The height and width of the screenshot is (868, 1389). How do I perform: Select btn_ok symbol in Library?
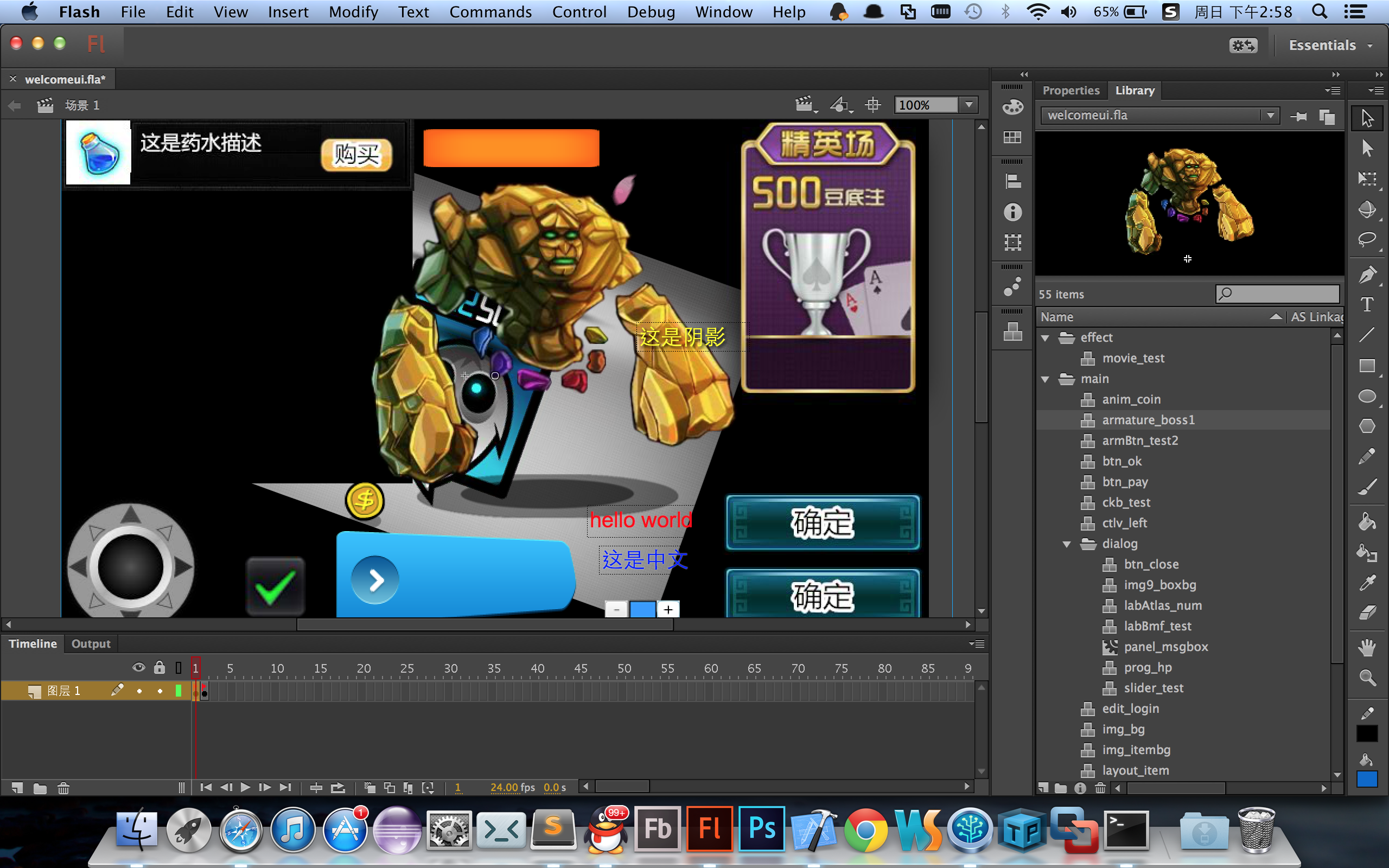click(1122, 461)
